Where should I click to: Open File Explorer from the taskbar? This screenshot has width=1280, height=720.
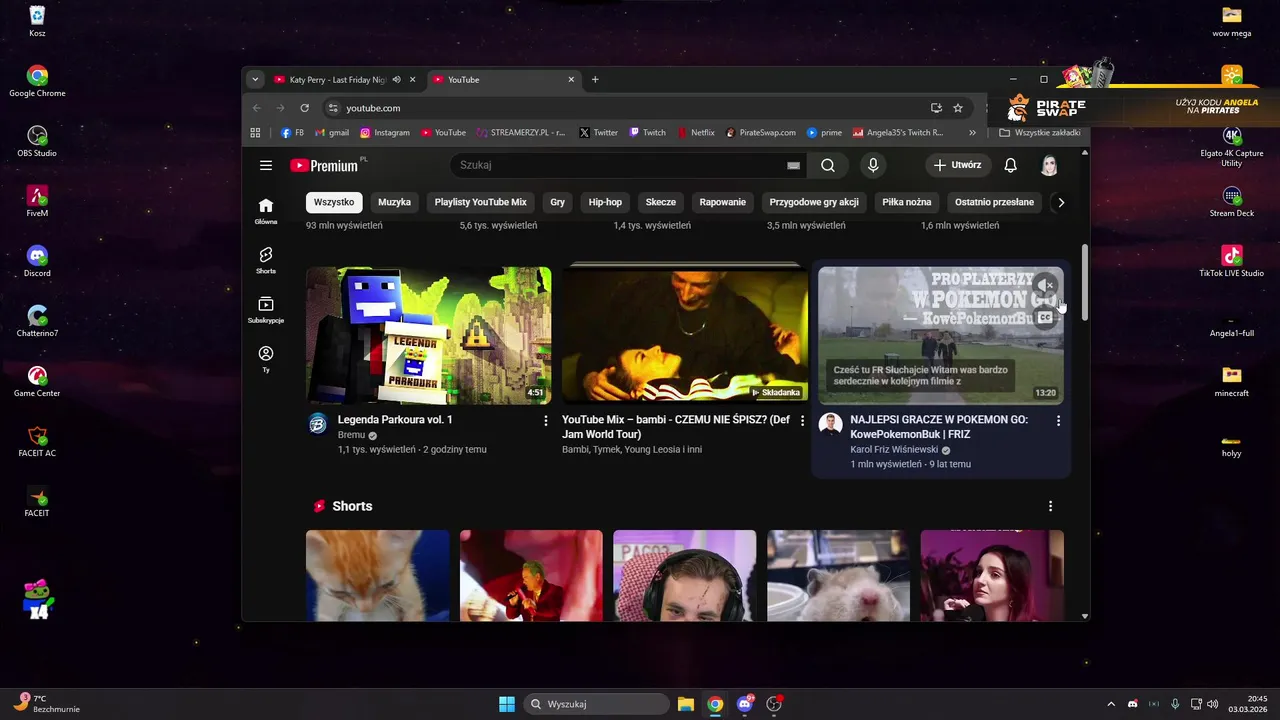685,704
